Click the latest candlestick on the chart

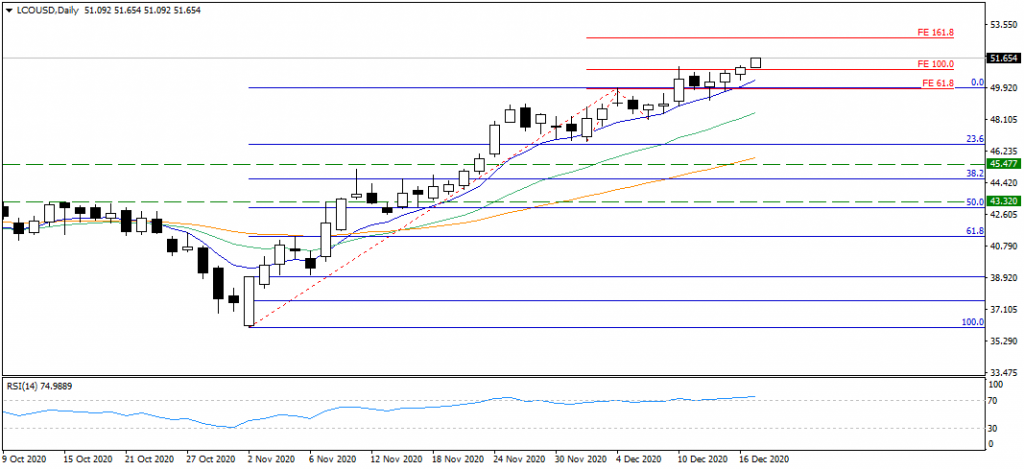coord(756,62)
